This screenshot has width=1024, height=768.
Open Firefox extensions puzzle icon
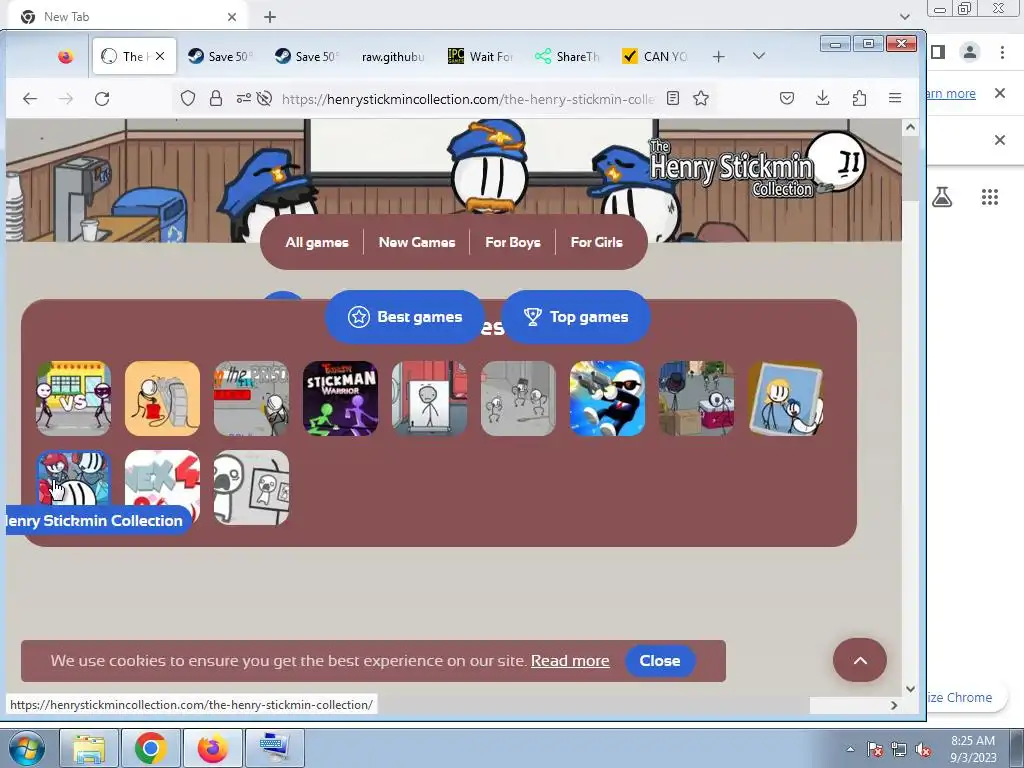tap(859, 99)
